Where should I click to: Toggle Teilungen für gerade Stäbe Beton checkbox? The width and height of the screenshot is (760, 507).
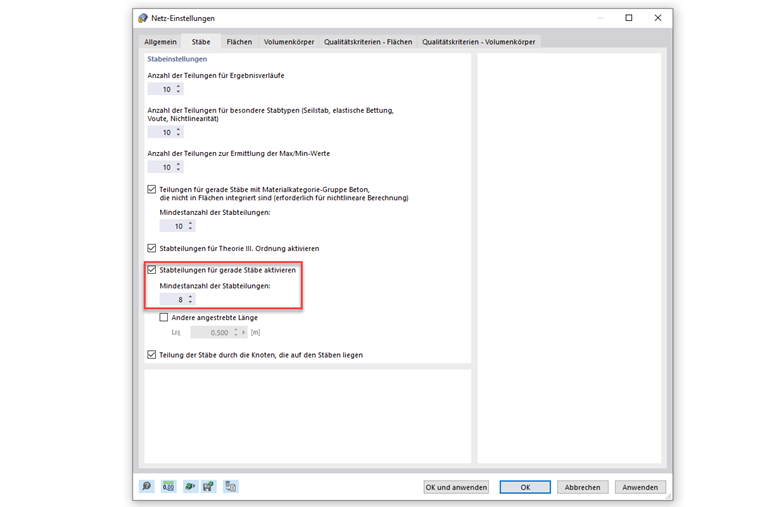coord(152,189)
